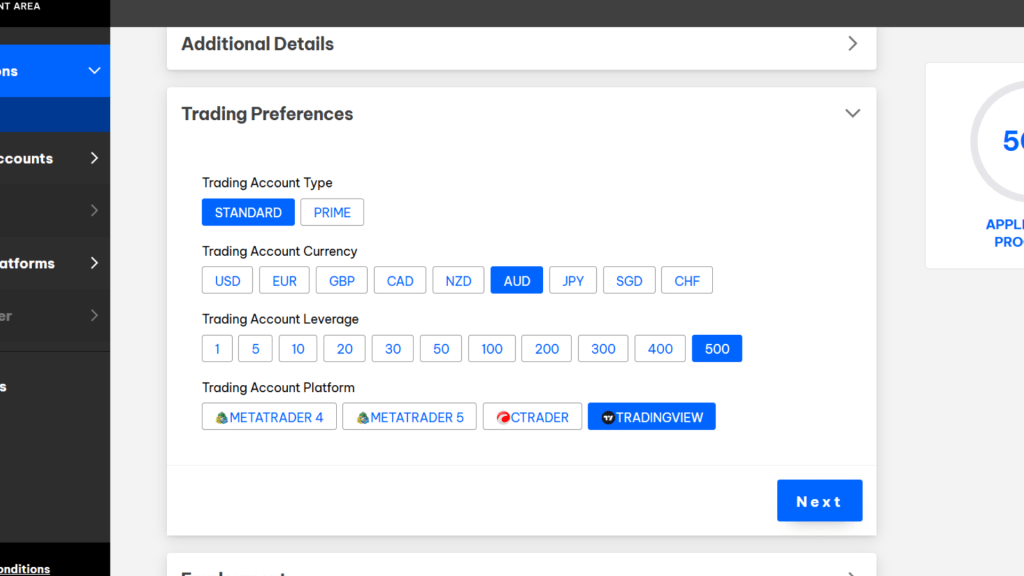The image size is (1024, 576).
Task: Select the 500 leverage option
Action: (x=717, y=348)
